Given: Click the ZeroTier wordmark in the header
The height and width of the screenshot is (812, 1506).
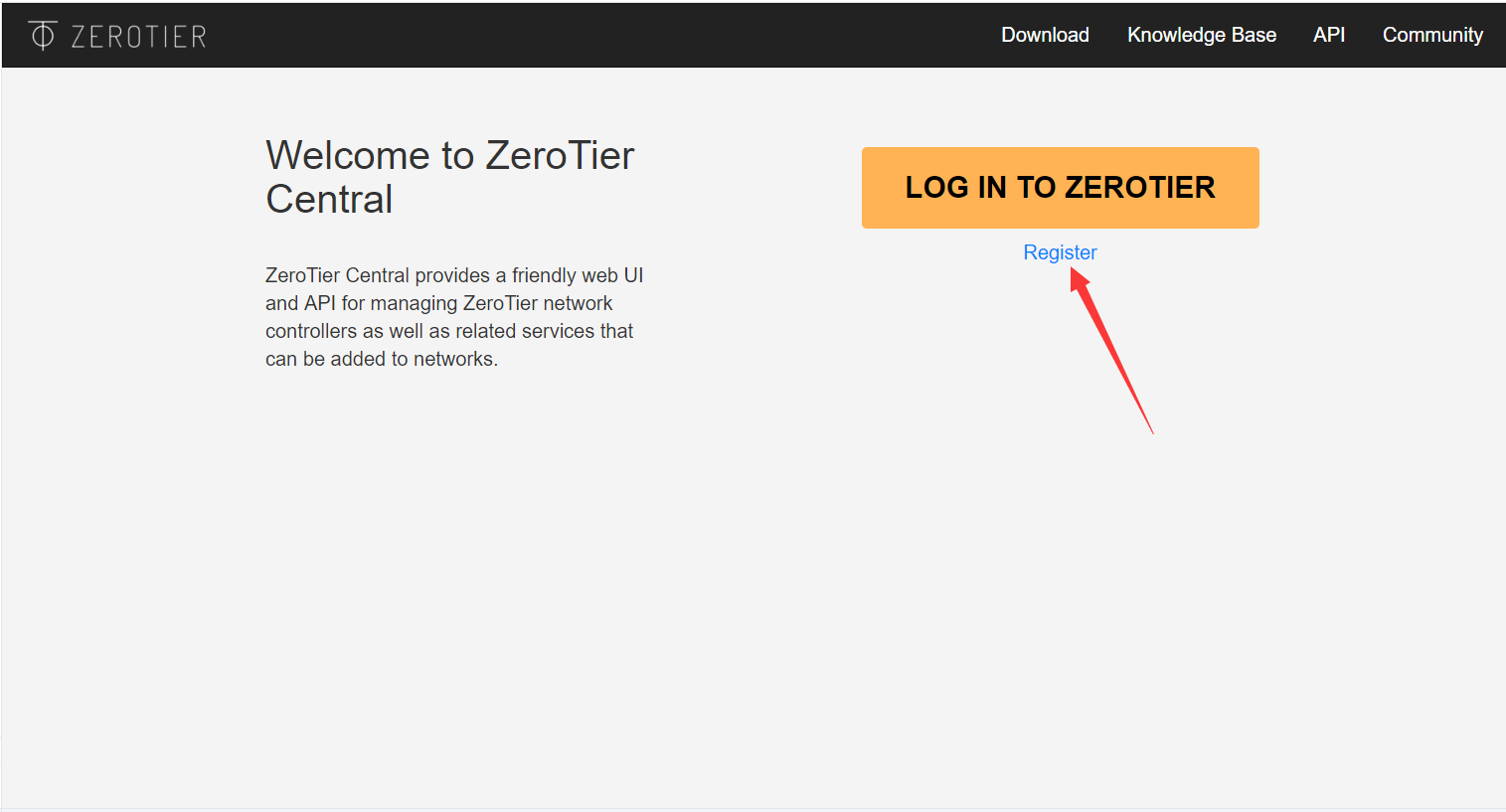Looking at the screenshot, I should 139,35.
